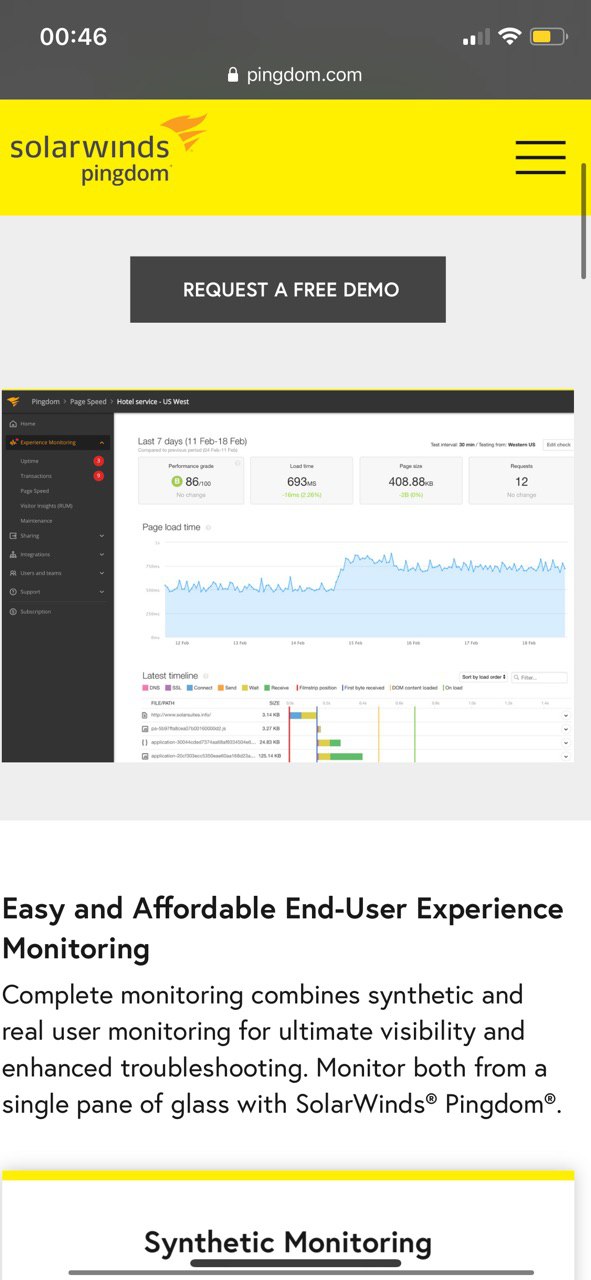Collapse the Experience Monitoring section chevron
This screenshot has height=1280, width=591.
[x=102, y=442]
